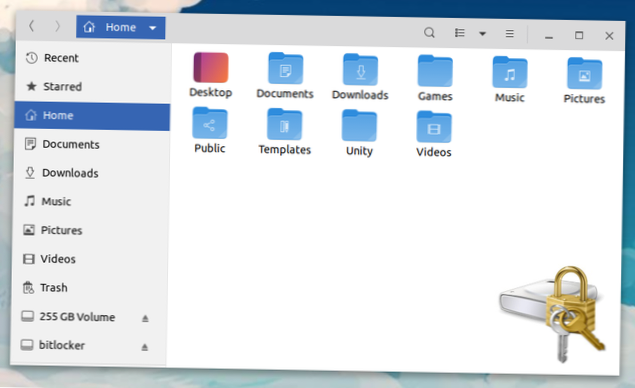Click the Home path bar button

pos(121,28)
